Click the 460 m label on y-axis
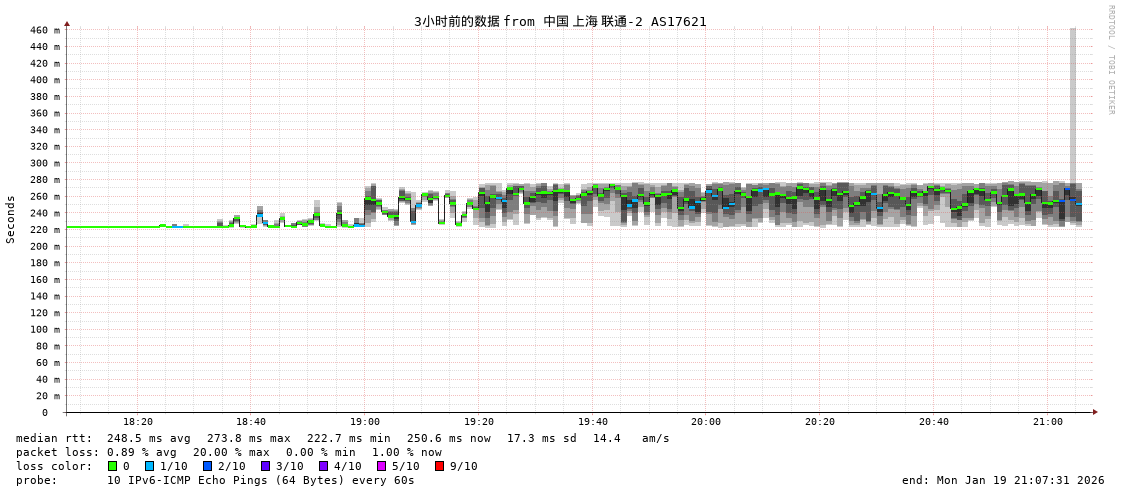 tap(44, 30)
